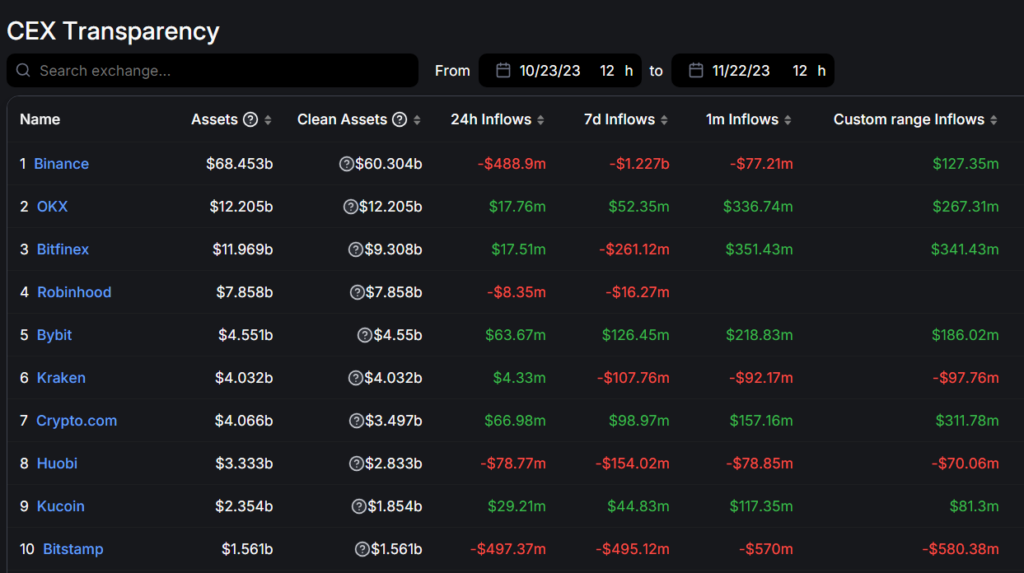Viewport: 1024px width, 573px height.
Task: Sort by the 24h Inflows column arrows
Action: 540,120
